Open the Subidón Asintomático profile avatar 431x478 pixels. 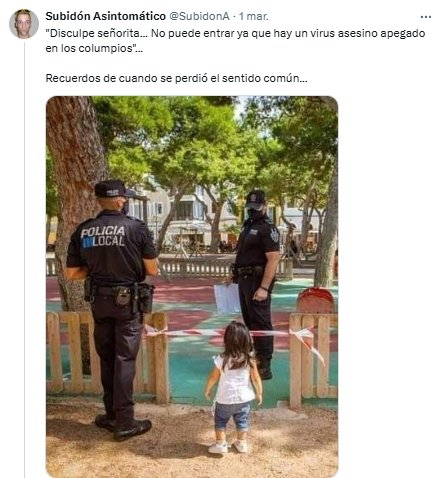tap(24, 24)
